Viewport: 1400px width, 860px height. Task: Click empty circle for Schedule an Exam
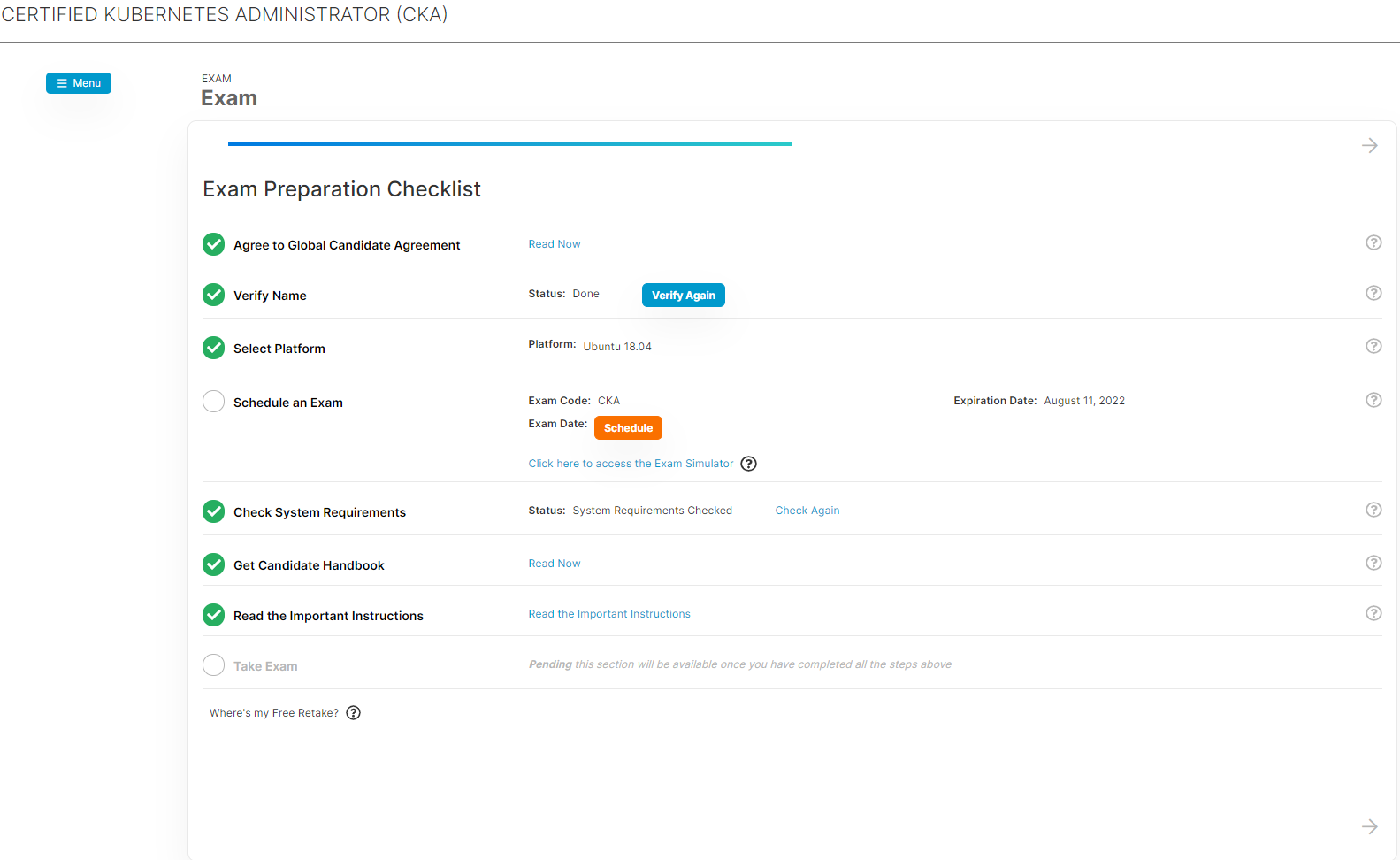click(213, 402)
